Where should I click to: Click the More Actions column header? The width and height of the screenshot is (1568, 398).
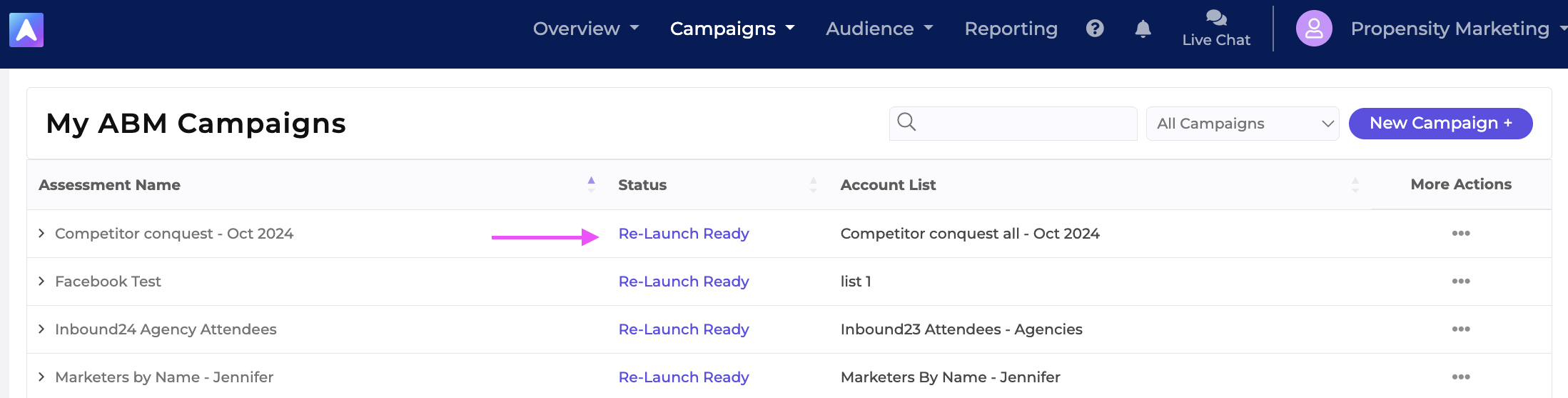click(1461, 184)
